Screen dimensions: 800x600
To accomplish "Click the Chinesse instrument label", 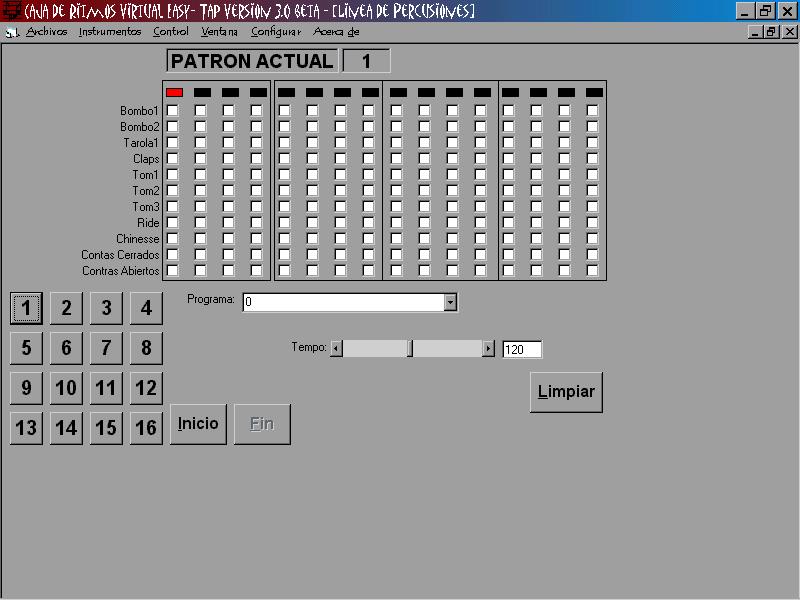I will [137, 239].
